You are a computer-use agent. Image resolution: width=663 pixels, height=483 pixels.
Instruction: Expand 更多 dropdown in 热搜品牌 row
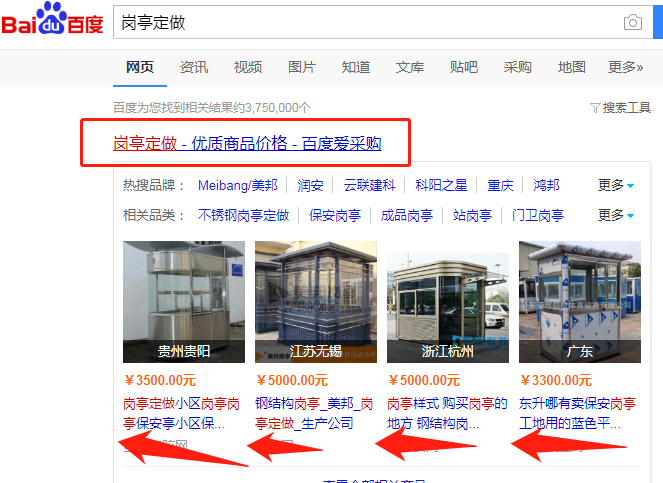[x=616, y=185]
